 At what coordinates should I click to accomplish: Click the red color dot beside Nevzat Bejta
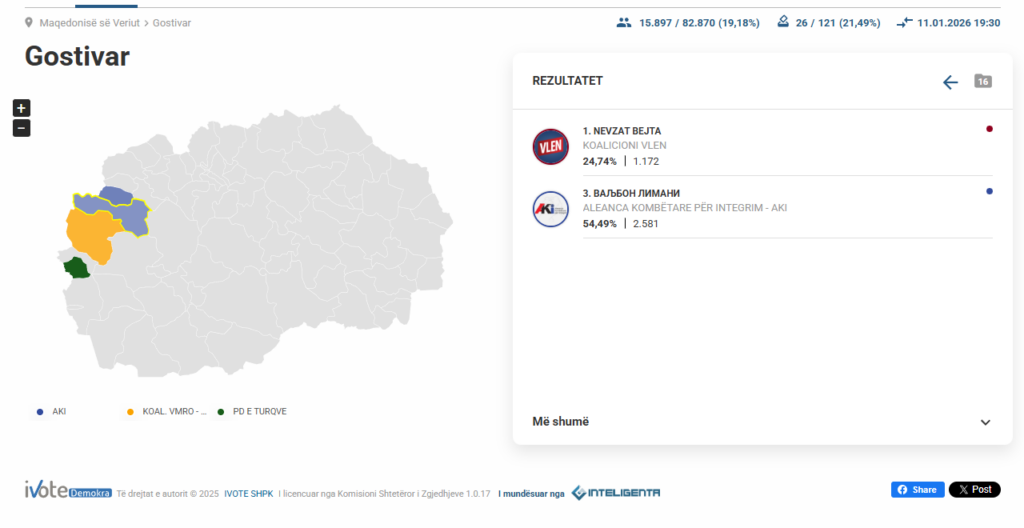pos(989,129)
